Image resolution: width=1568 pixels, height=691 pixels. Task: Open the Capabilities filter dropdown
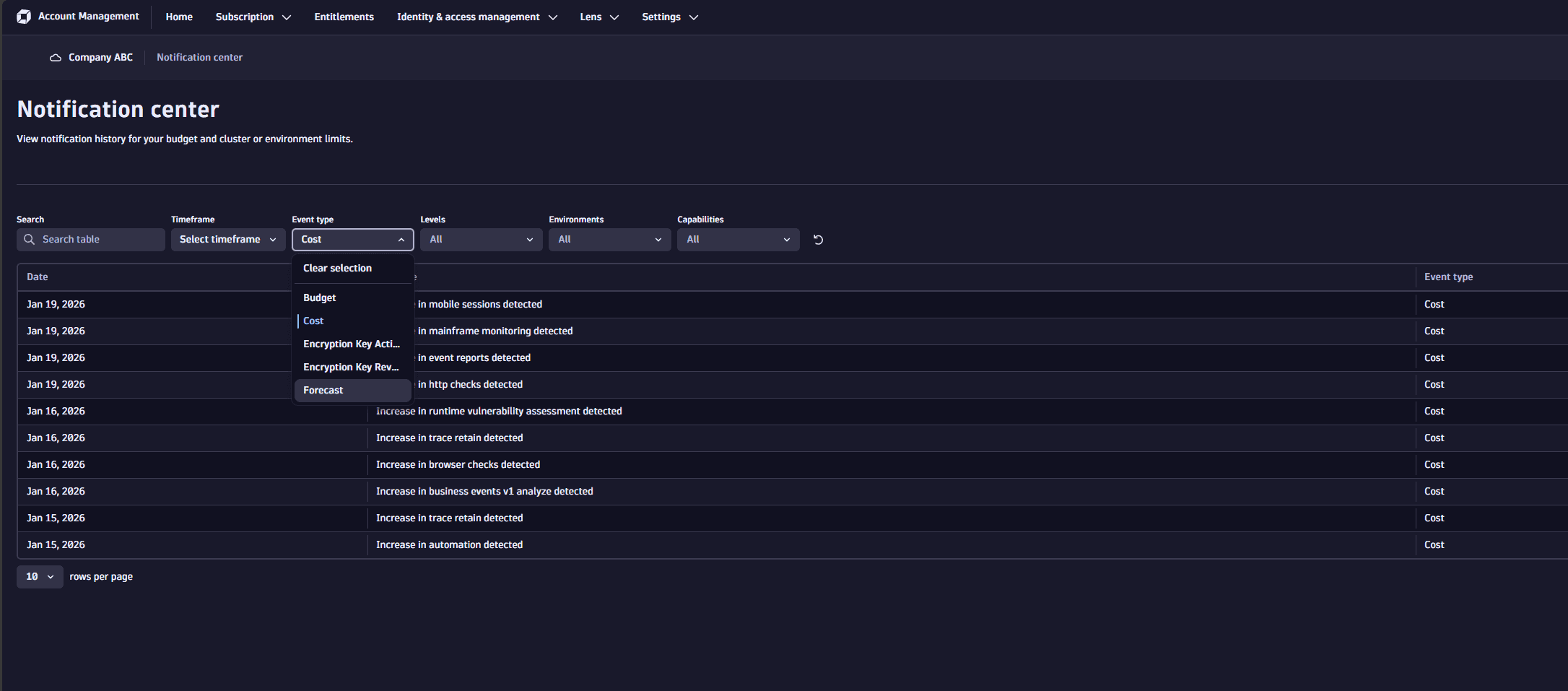tap(737, 239)
